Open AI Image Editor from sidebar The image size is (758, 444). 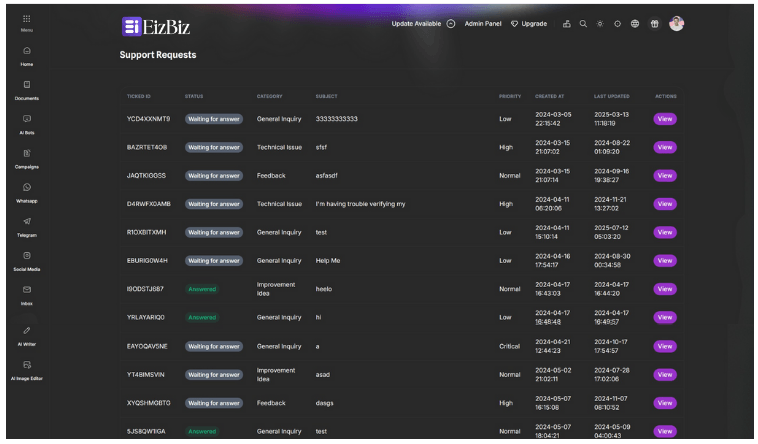[x=26, y=365]
